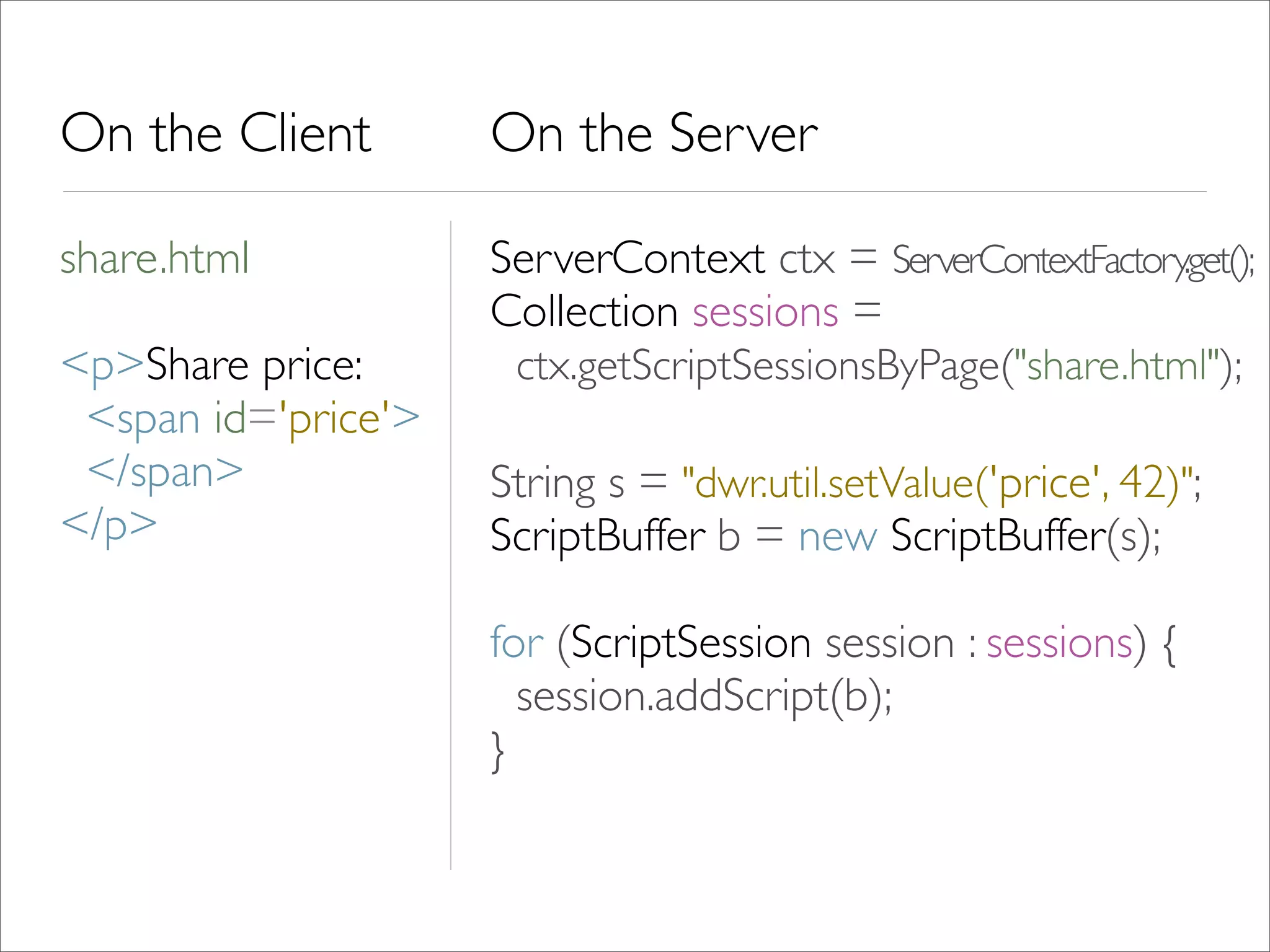
Task: Click the closing </p> tag
Action: 109,526
